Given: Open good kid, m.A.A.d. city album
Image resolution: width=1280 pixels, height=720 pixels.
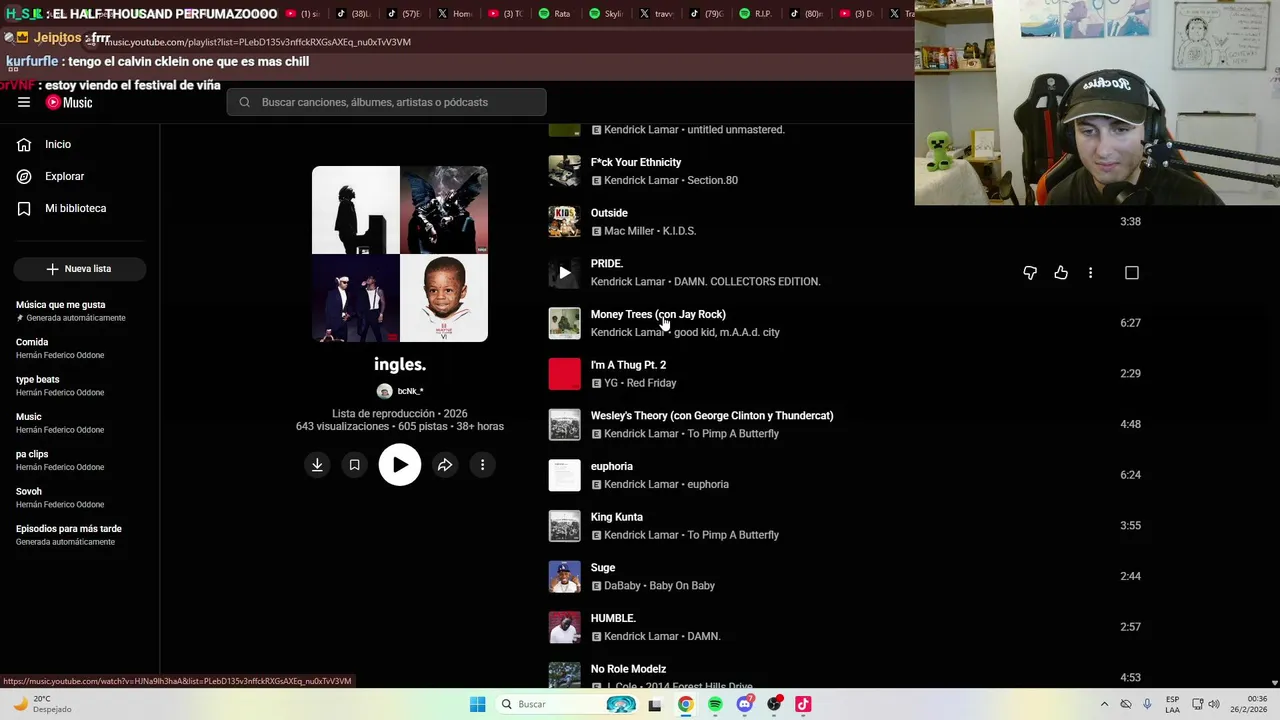Looking at the screenshot, I should tap(727, 332).
